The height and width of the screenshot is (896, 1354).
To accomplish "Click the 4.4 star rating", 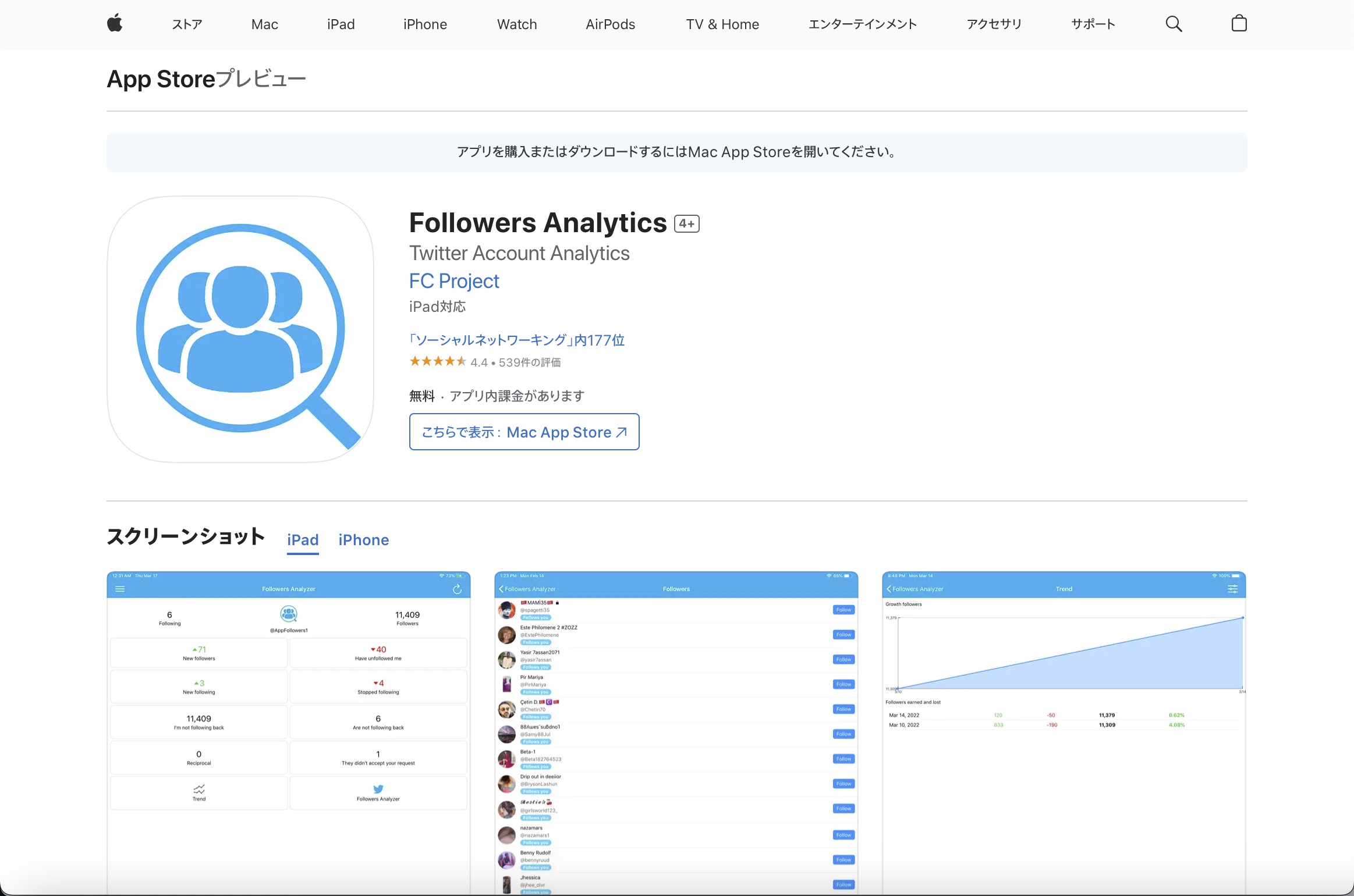I will click(480, 362).
